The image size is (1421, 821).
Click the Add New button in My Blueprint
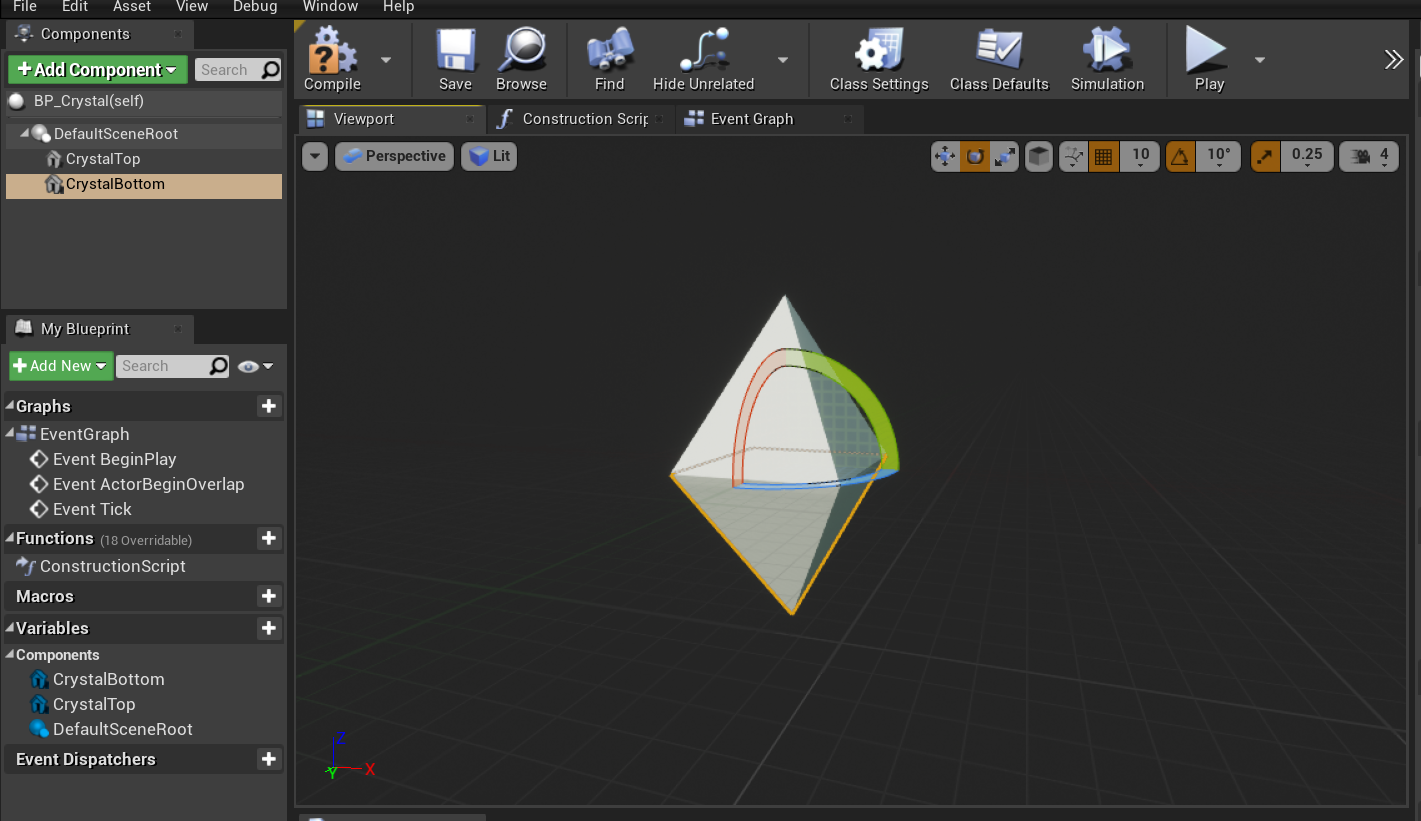pyautogui.click(x=62, y=366)
